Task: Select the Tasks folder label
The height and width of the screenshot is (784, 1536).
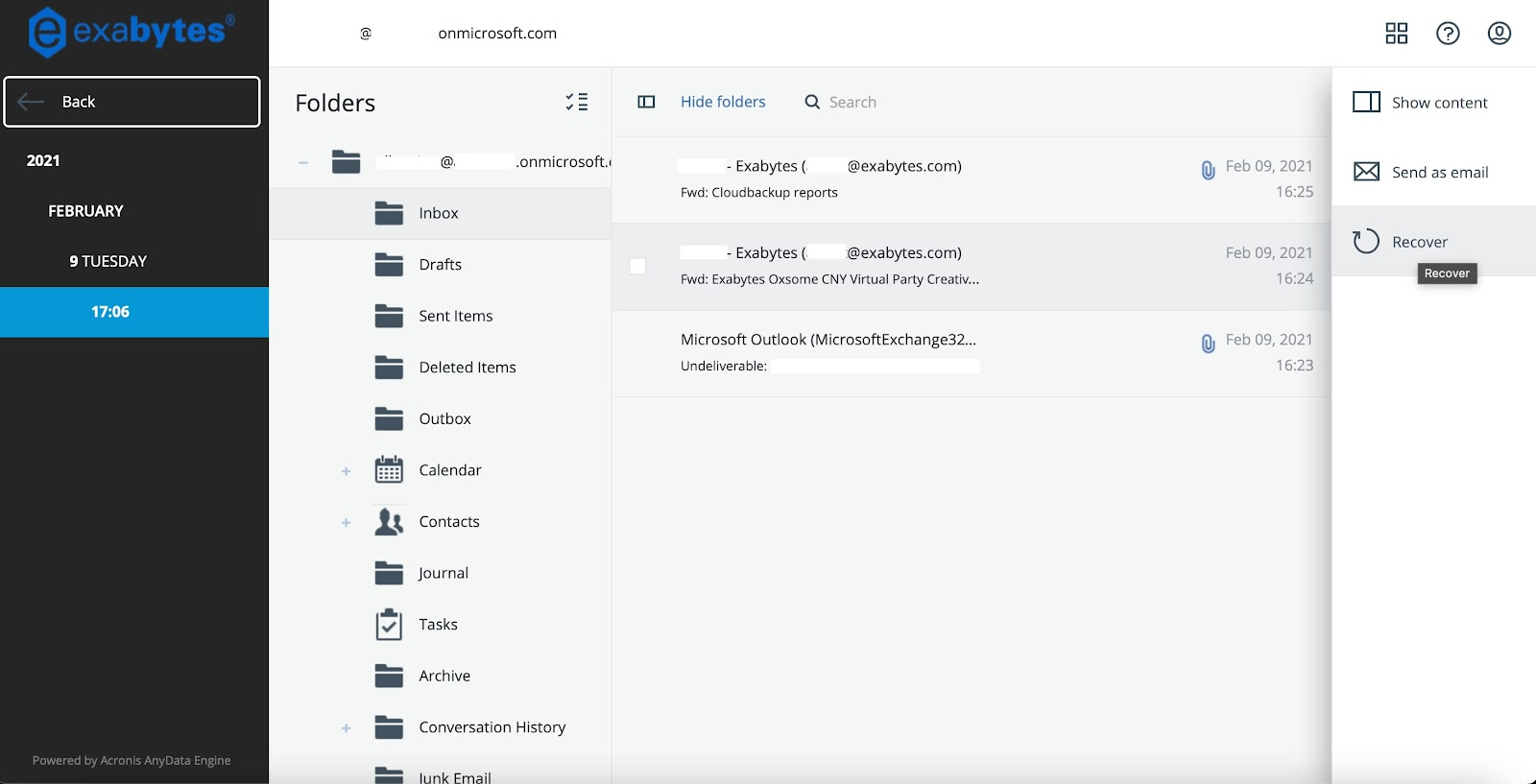Action: pos(439,625)
